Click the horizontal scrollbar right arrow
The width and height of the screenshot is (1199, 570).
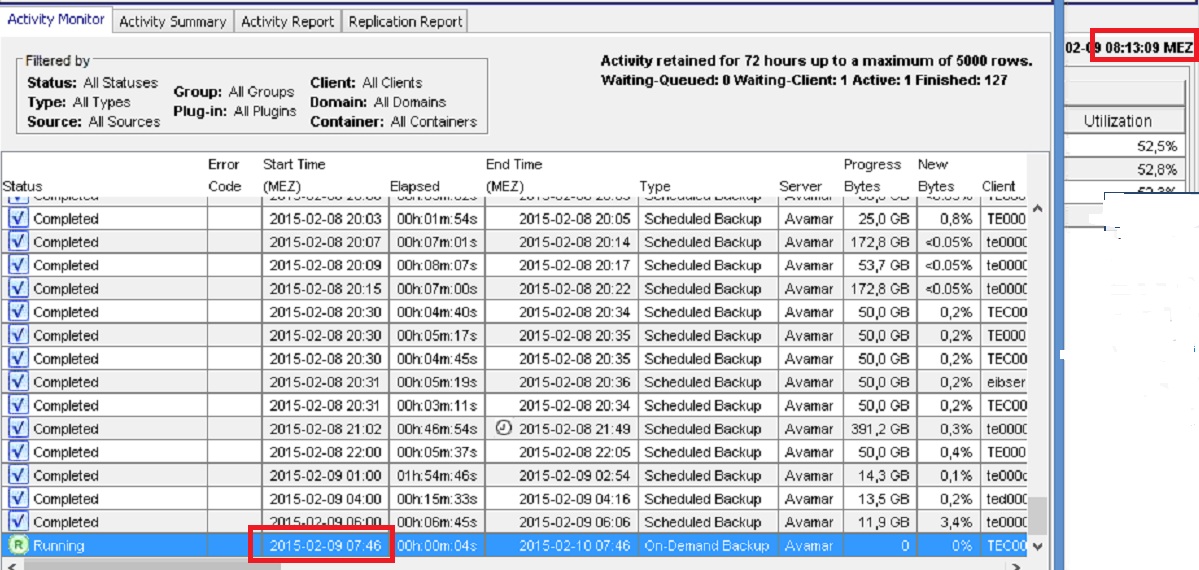click(1015, 565)
